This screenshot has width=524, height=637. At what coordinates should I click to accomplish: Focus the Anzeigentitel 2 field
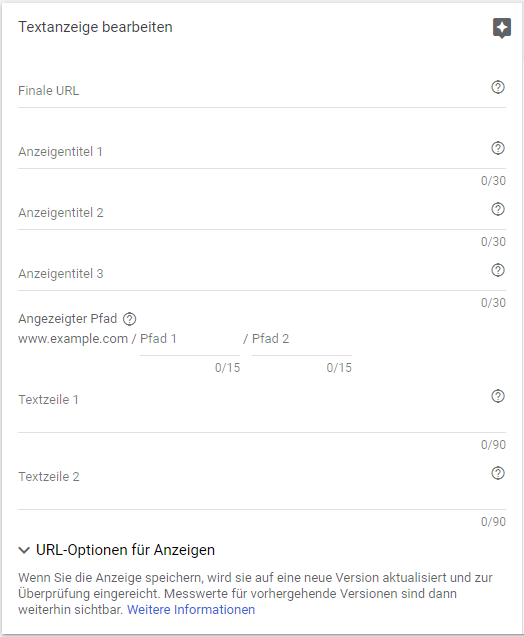tap(253, 213)
